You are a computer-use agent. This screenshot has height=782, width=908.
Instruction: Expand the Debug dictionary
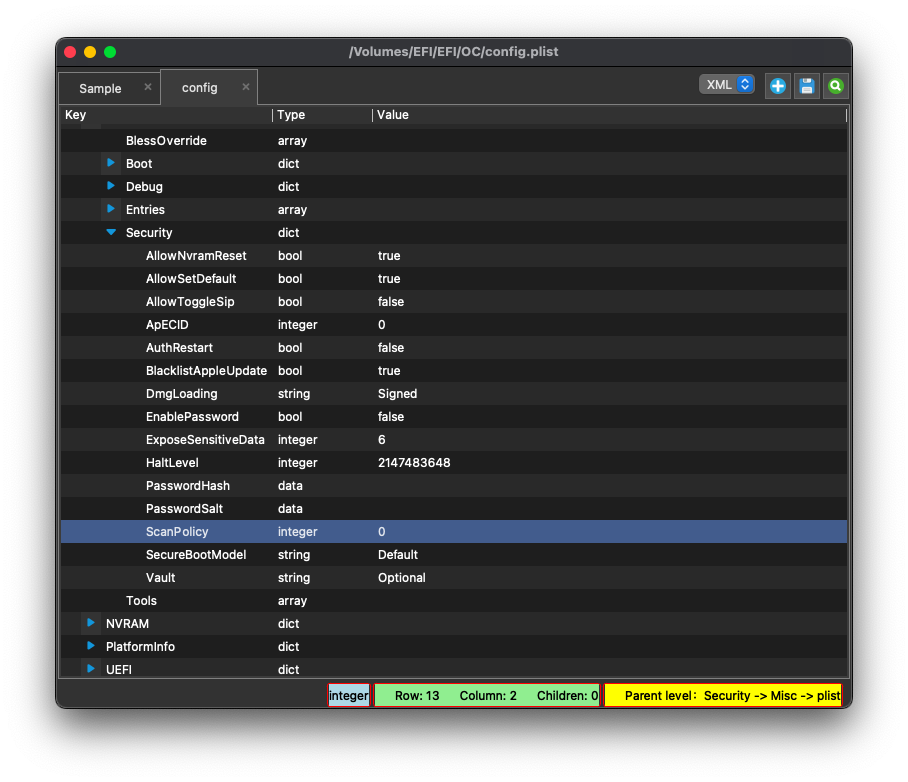pos(110,186)
